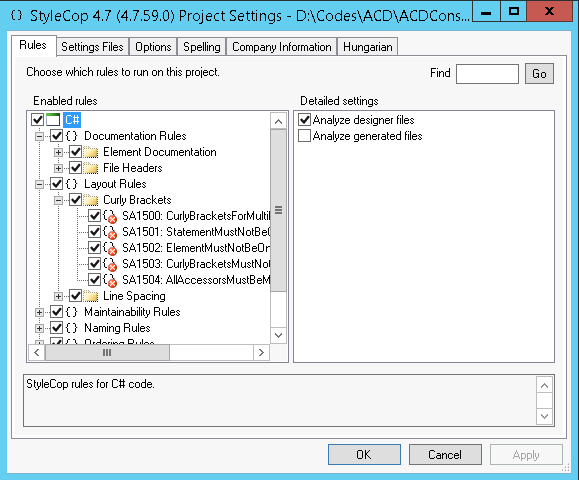Click the StyleCop title bar braces icon
Screen dimensions: 579x480
point(17,15)
